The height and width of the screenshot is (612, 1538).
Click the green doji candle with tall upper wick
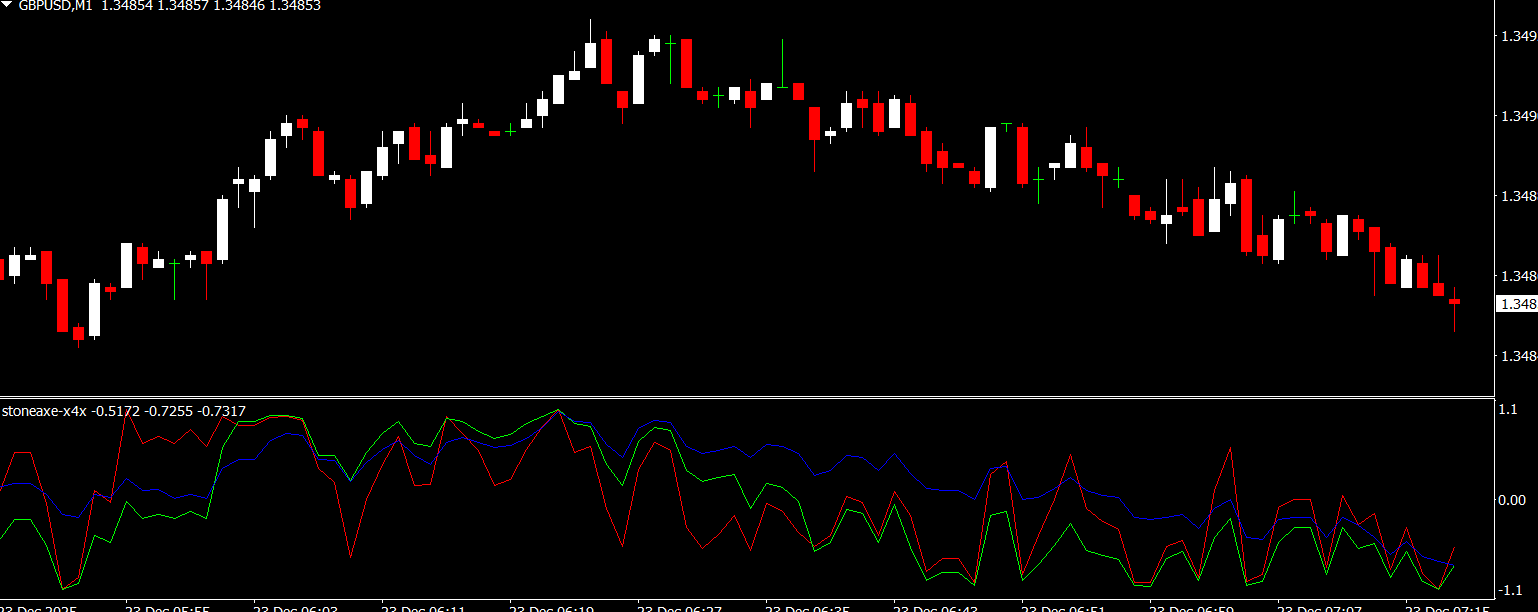(782, 86)
